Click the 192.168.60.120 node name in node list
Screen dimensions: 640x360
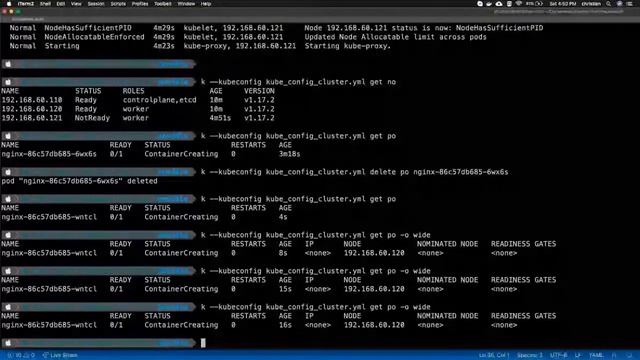32,109
